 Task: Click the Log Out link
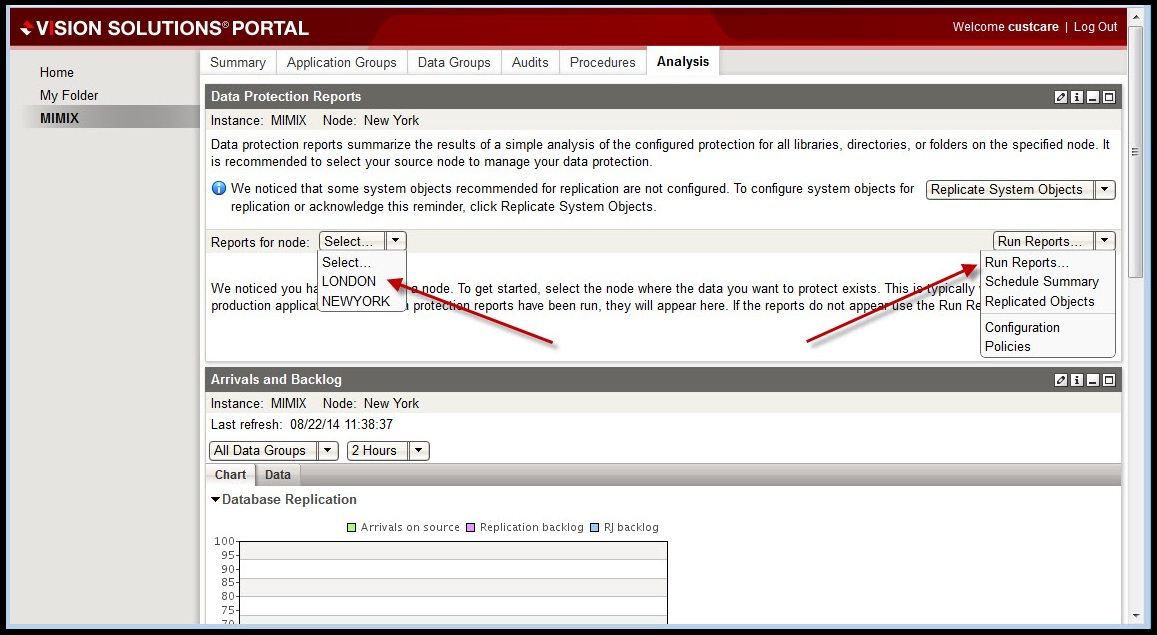tap(1095, 27)
